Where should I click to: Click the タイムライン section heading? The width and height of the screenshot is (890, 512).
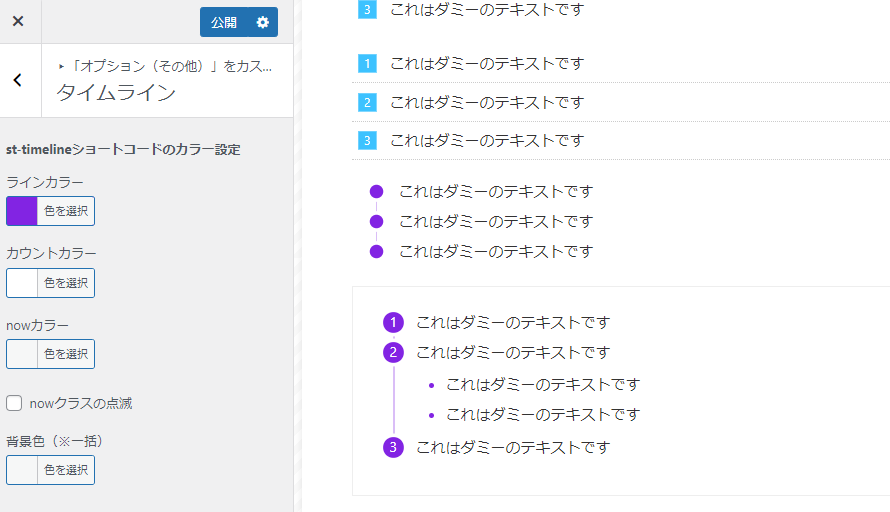tap(116, 93)
